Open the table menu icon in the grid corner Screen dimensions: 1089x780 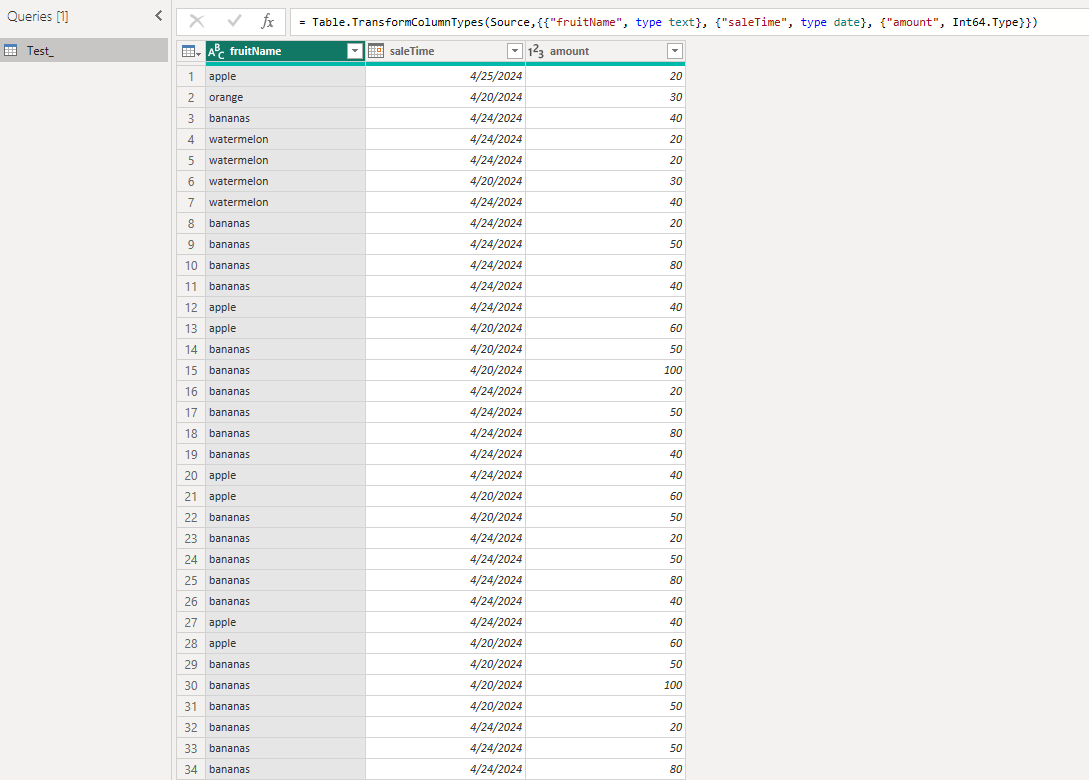tap(191, 51)
